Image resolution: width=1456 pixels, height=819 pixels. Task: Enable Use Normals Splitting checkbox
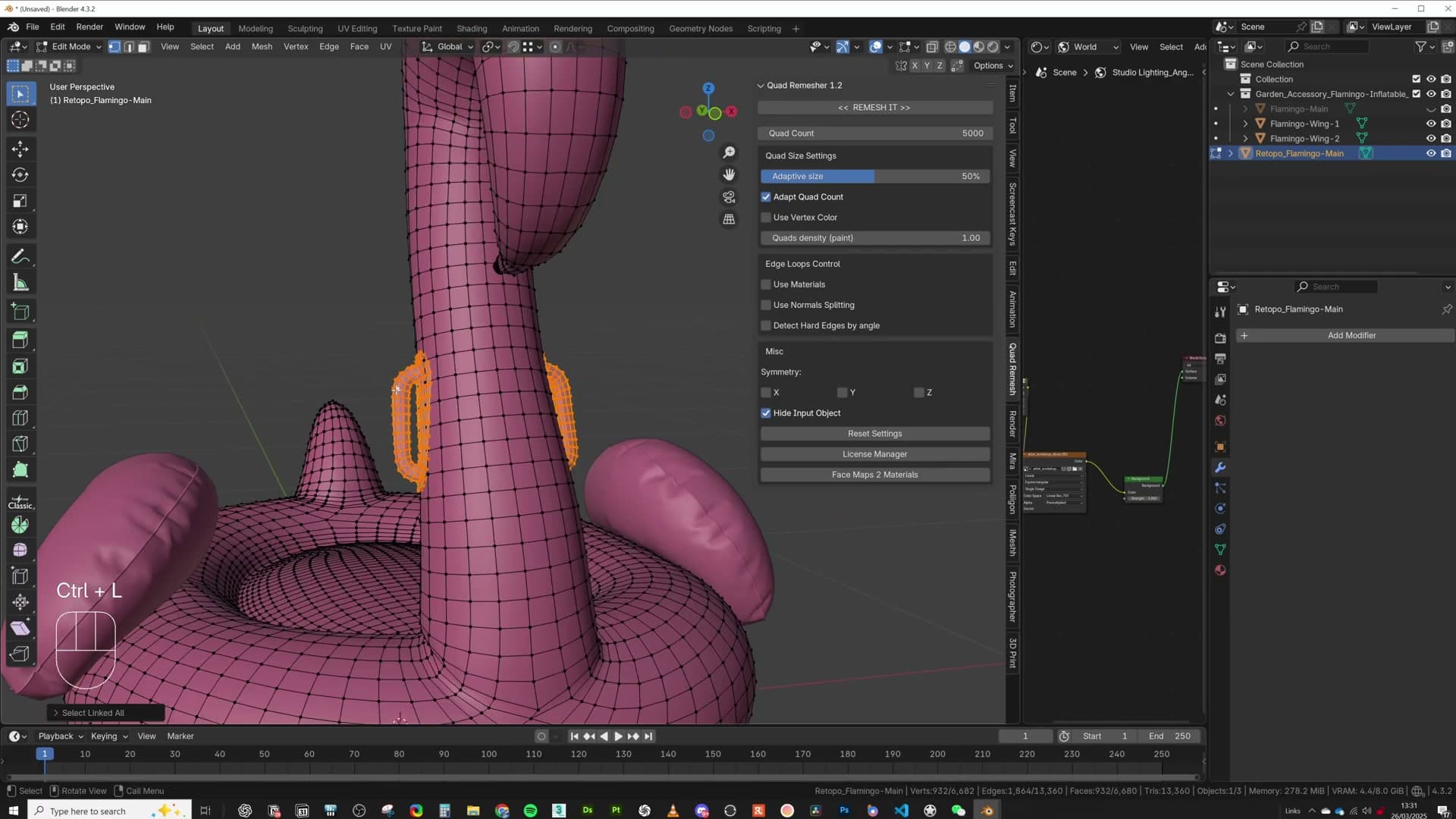pyautogui.click(x=766, y=305)
